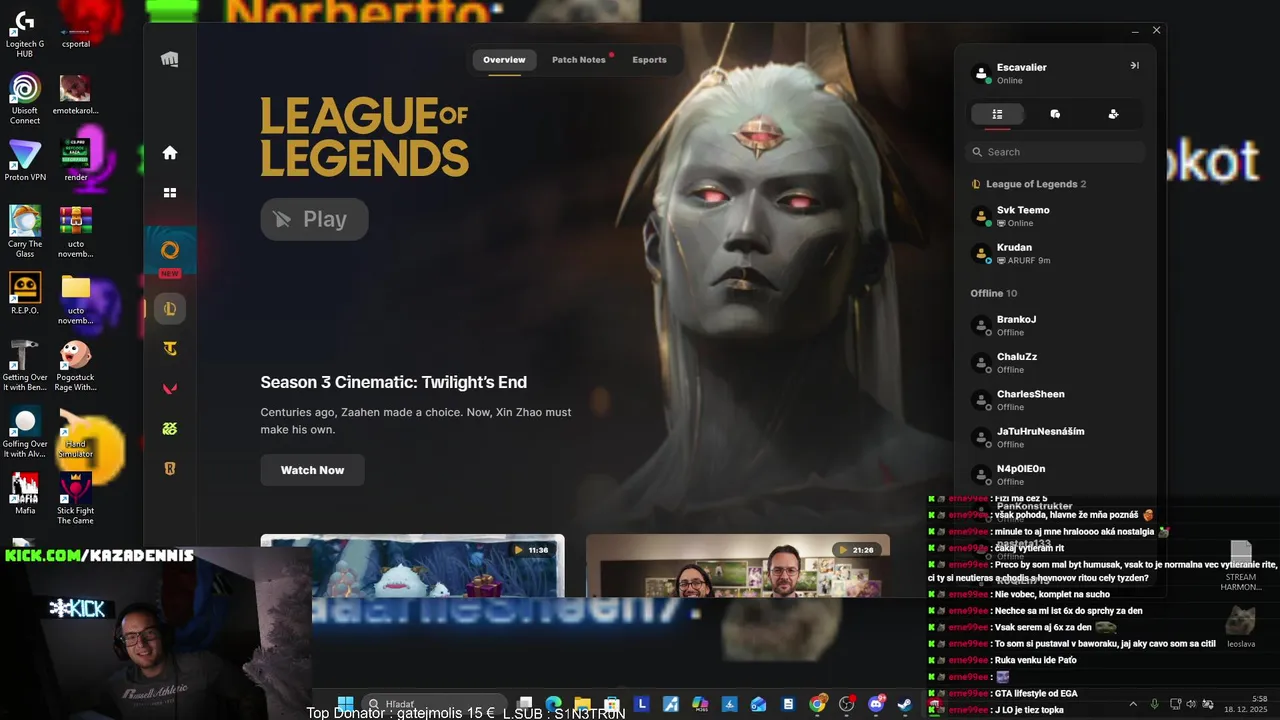Image resolution: width=1280 pixels, height=720 pixels.
Task: Open Discord from taskbar
Action: 876,704
